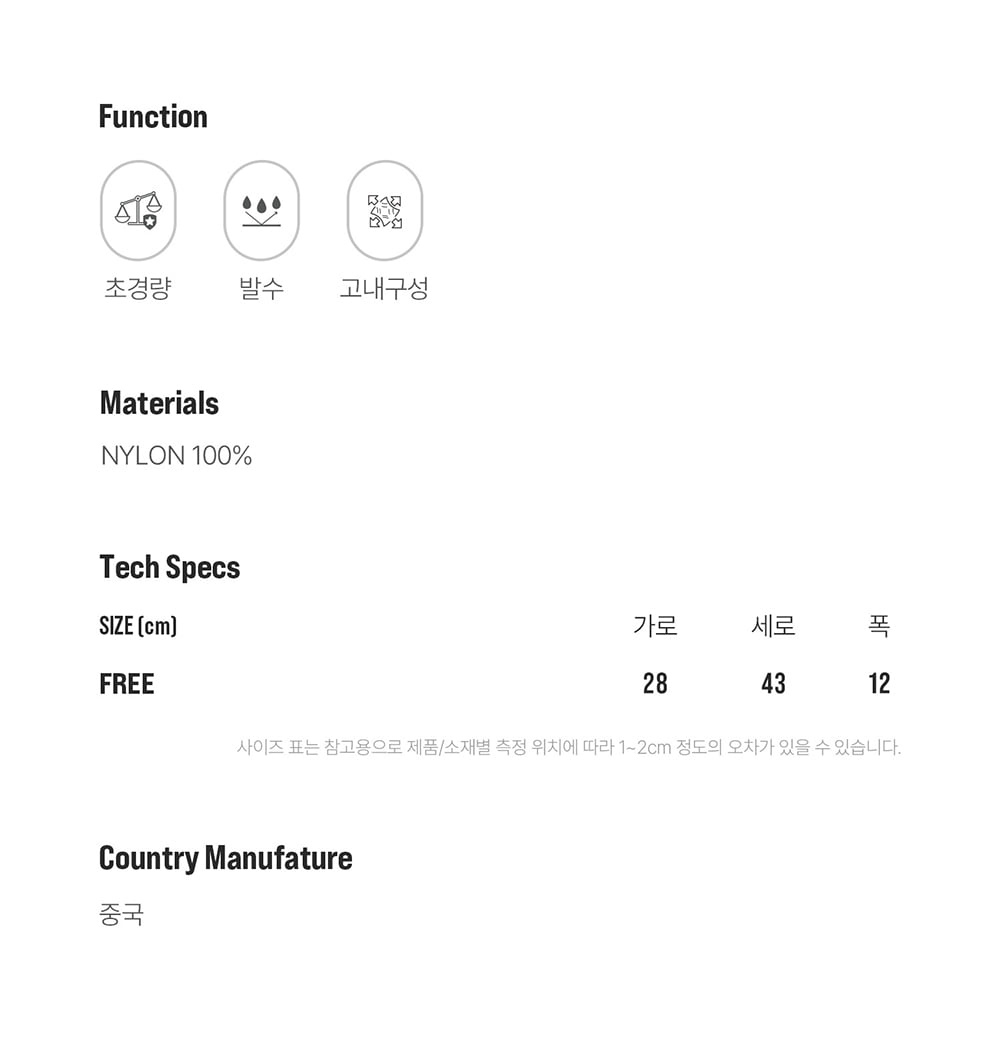Click the height value 43
This screenshot has height=1039, width=1000.
pyautogui.click(x=773, y=684)
